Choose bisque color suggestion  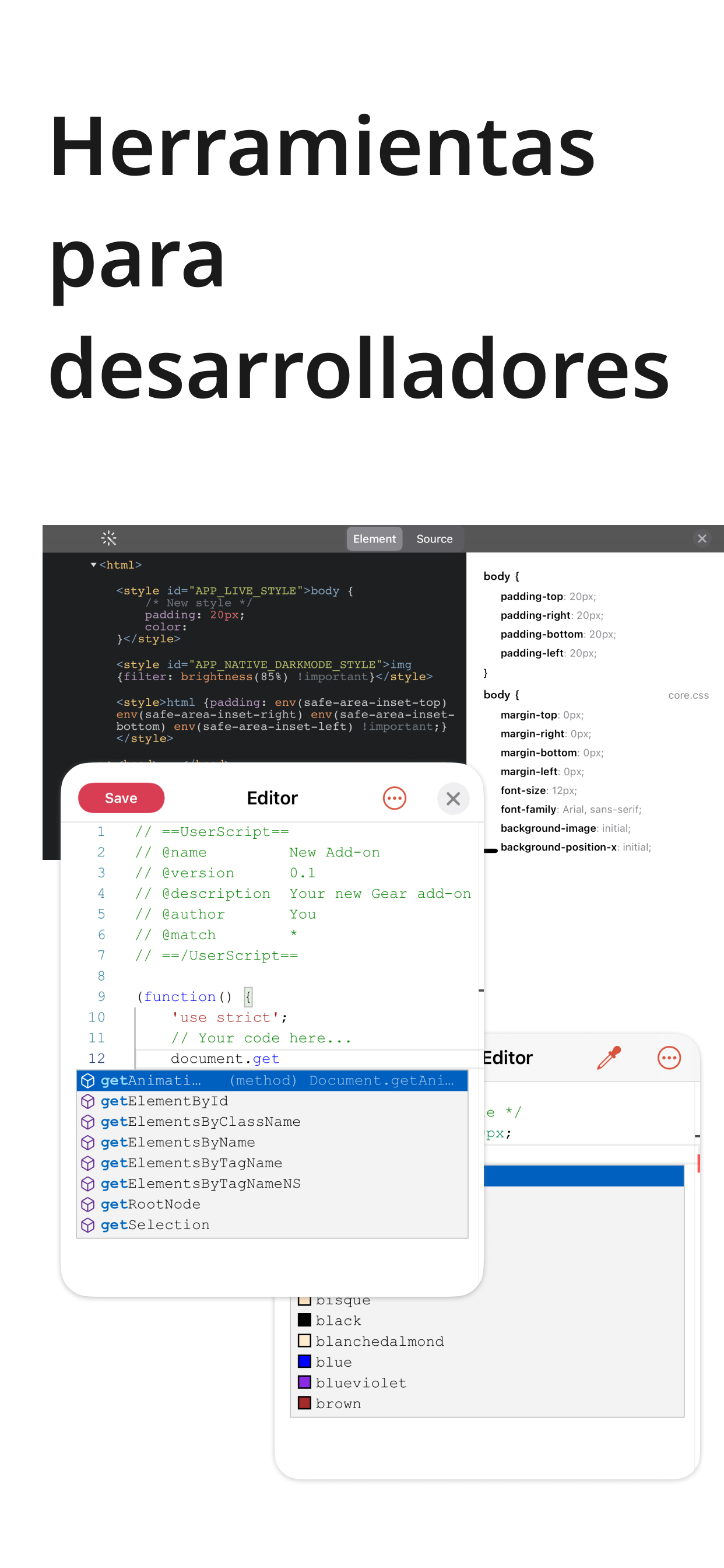[343, 1300]
